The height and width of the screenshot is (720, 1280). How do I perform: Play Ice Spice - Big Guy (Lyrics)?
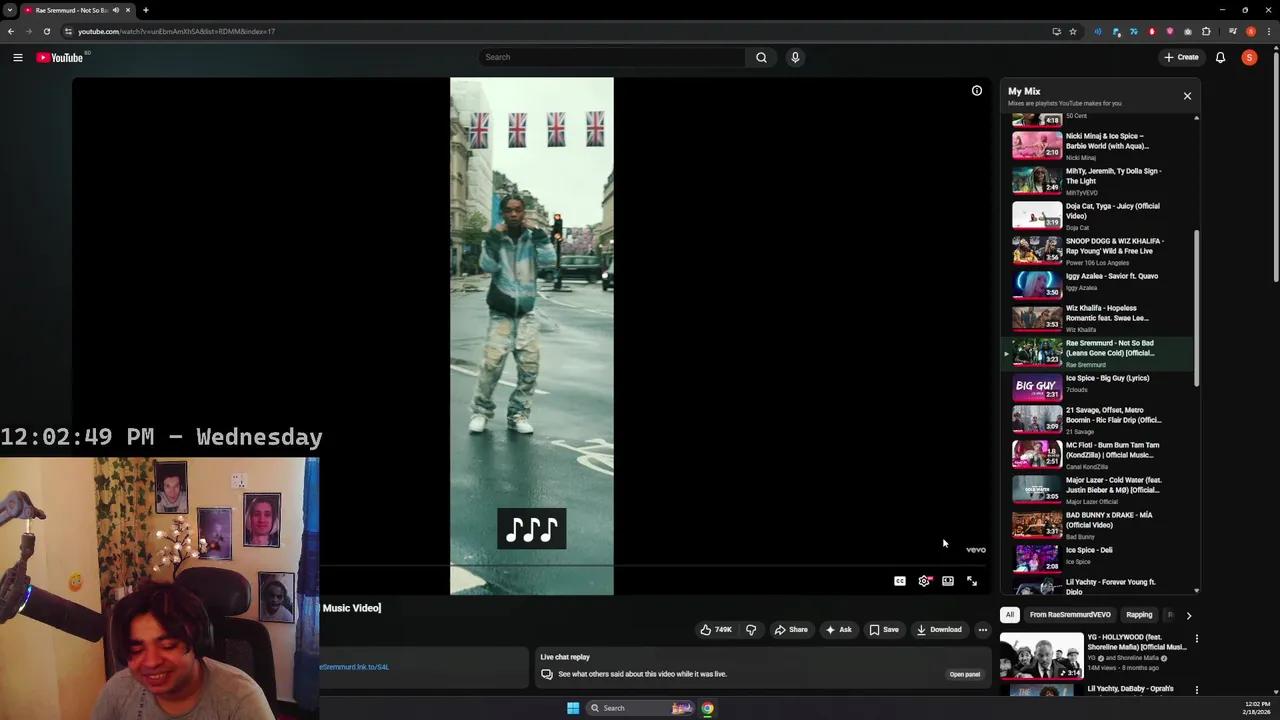coord(1097,388)
